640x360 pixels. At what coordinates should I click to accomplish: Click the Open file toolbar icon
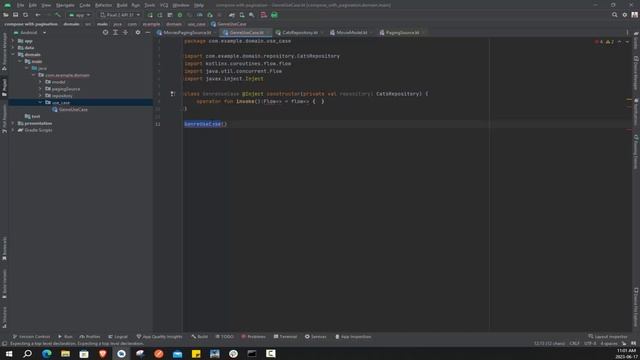[6, 15]
